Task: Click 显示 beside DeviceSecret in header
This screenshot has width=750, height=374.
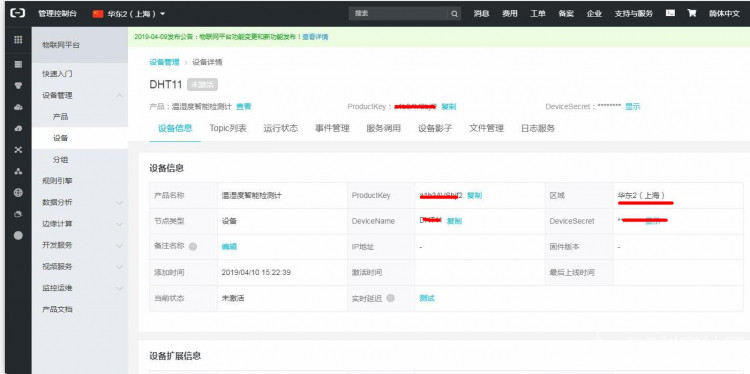Action: pos(632,107)
